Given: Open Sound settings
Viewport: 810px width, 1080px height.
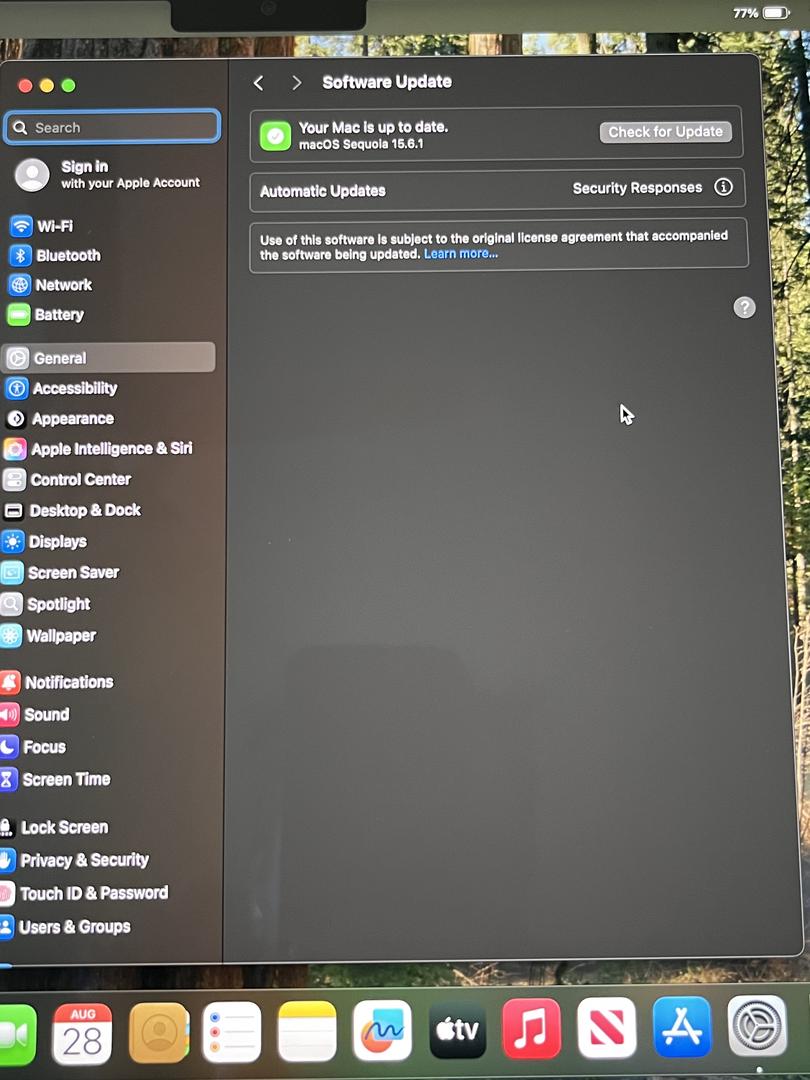Looking at the screenshot, I should coord(35,714).
